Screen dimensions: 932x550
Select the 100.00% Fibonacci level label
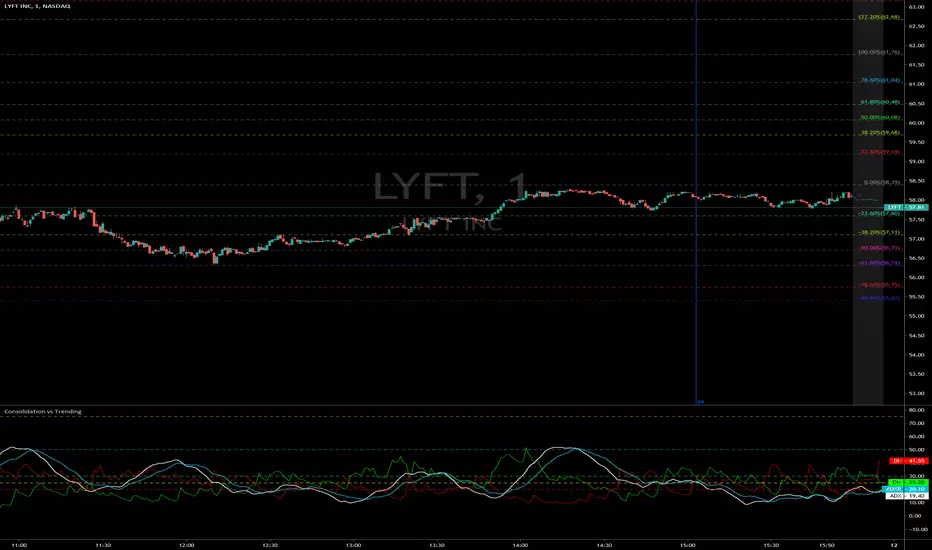pyautogui.click(x=879, y=52)
